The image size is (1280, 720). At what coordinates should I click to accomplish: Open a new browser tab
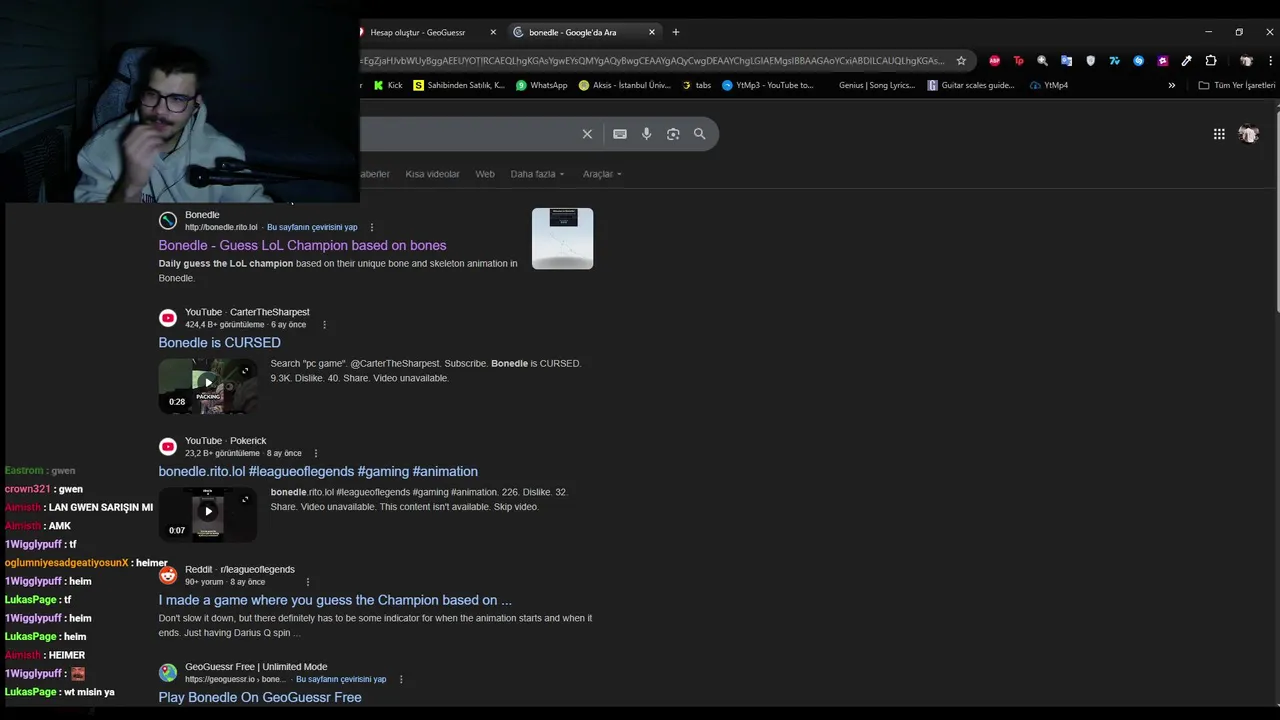click(675, 32)
